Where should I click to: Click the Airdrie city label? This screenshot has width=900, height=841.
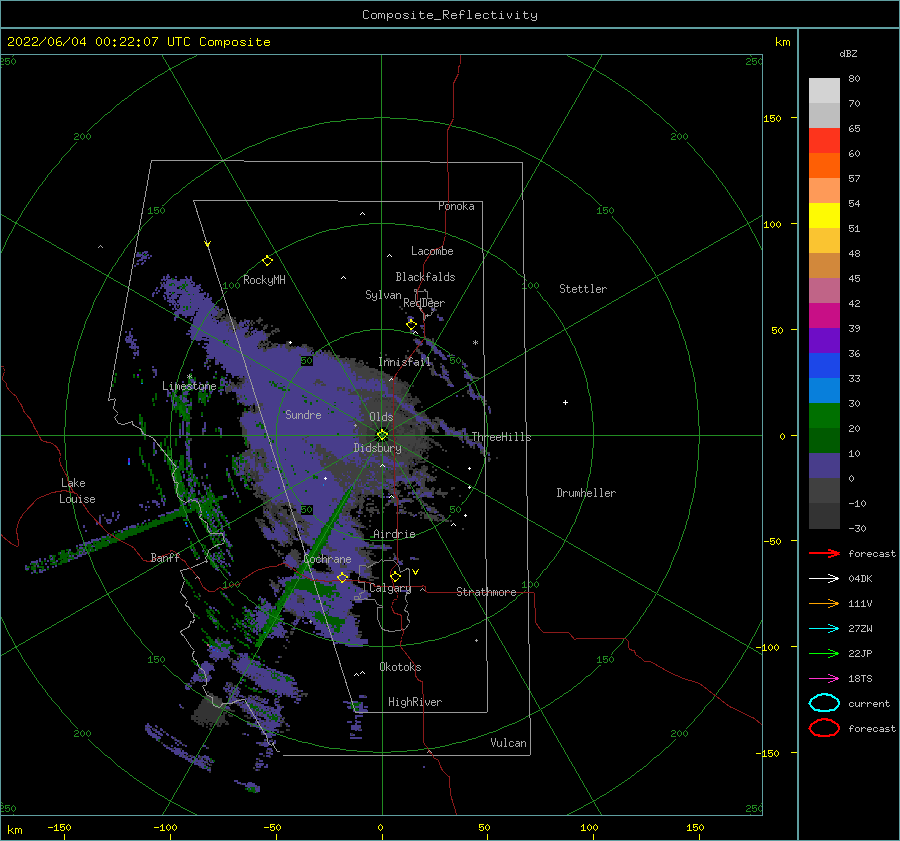[394, 534]
